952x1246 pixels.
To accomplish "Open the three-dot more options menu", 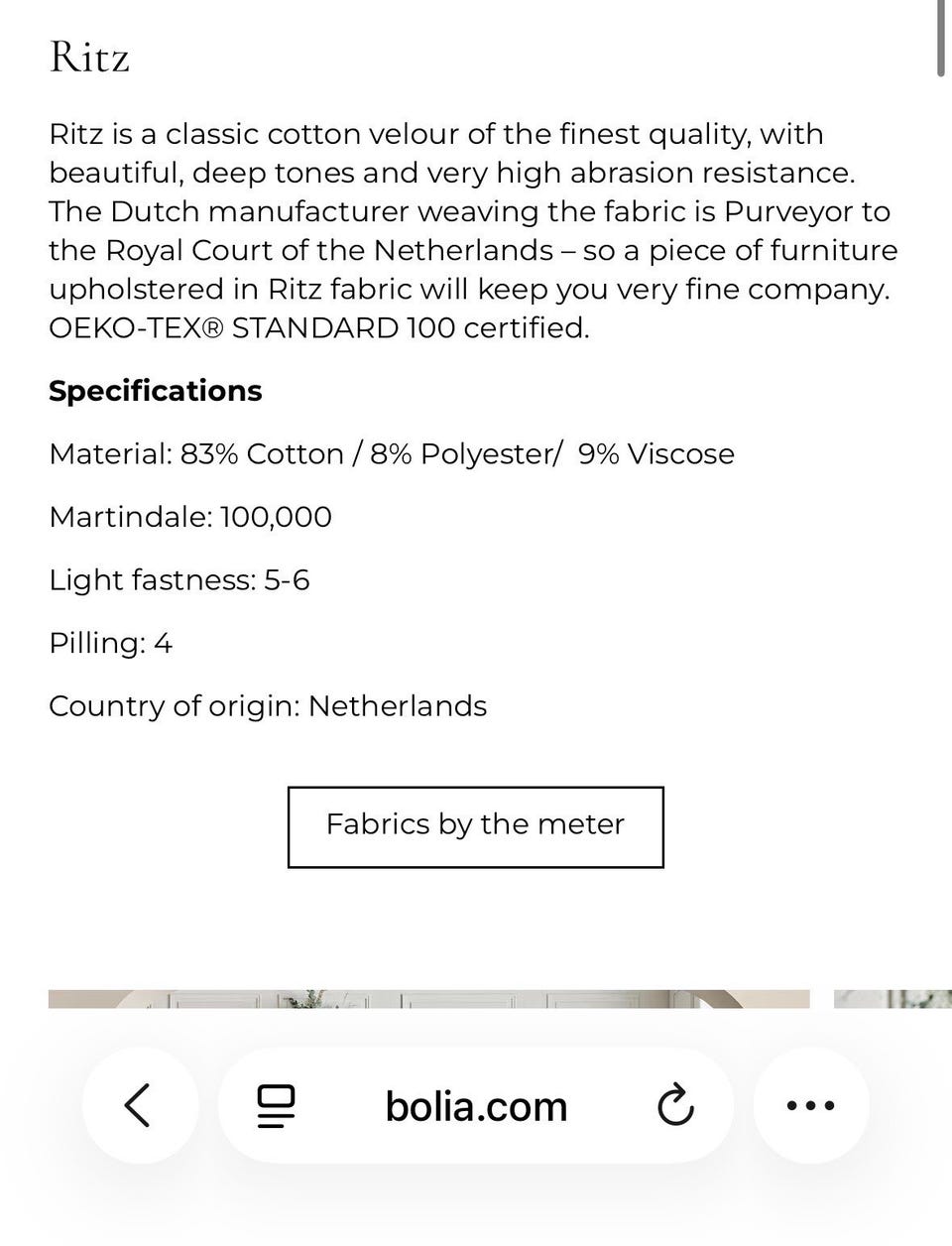I will pos(811,1105).
